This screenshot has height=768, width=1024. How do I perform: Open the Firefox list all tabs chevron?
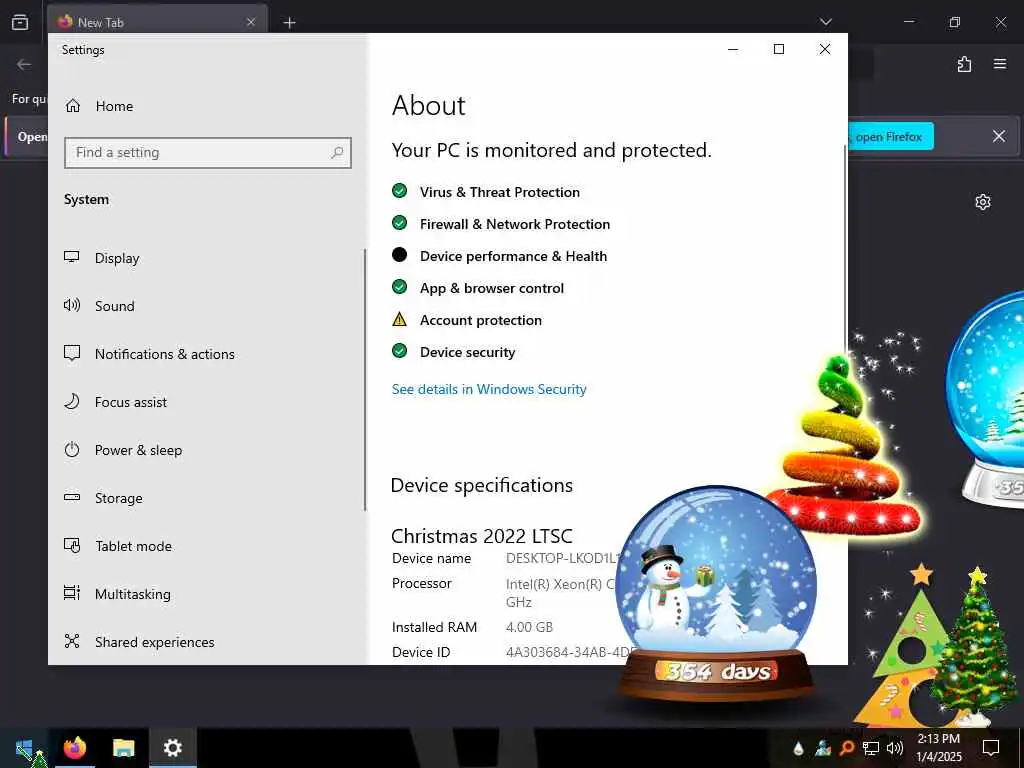pos(825,22)
